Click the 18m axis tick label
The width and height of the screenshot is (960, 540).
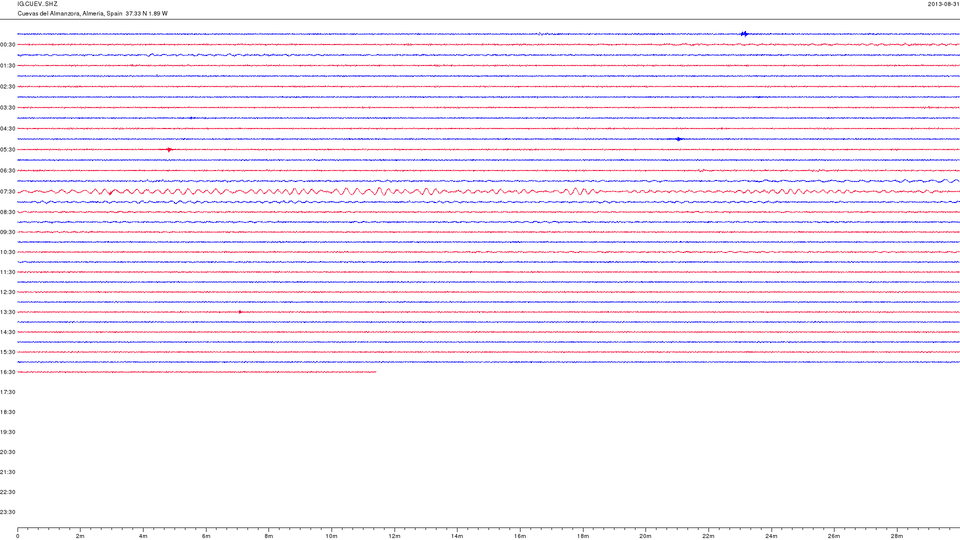(582, 536)
